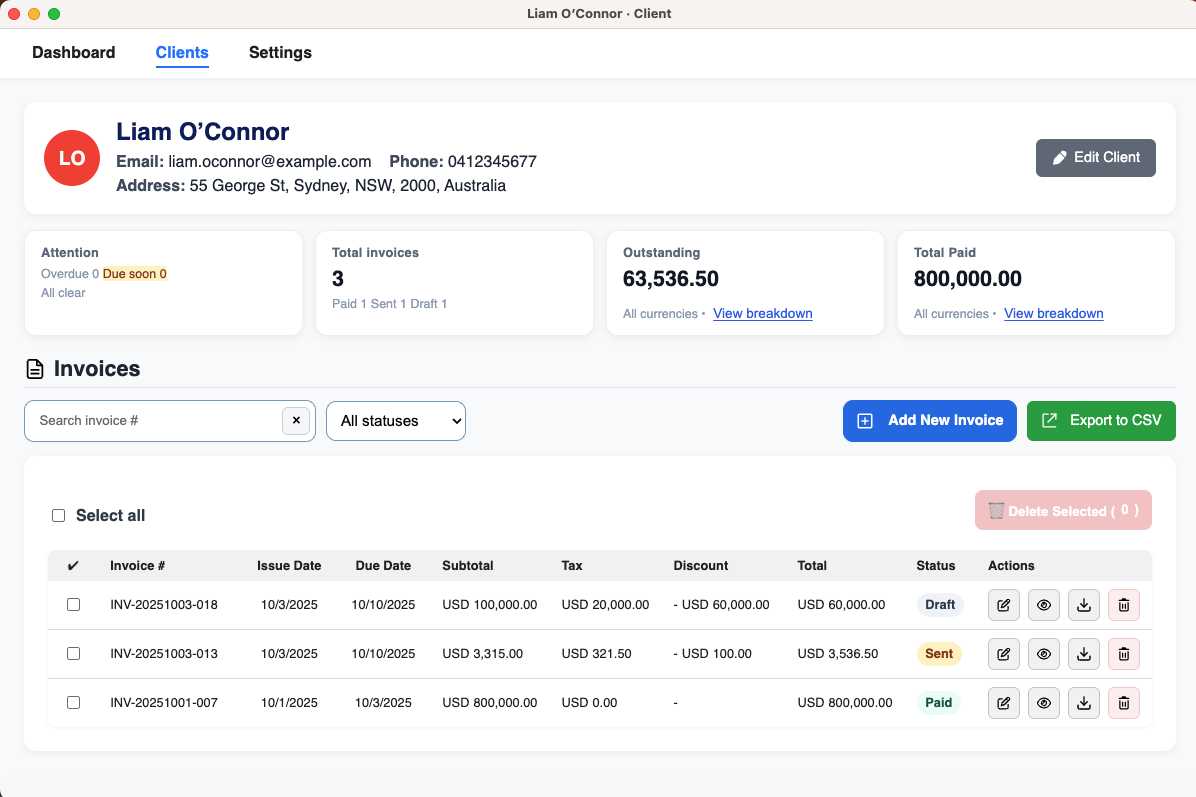The image size is (1196, 797).
Task: Click edit icon for invoice INV-20251003-018
Action: (1004, 605)
